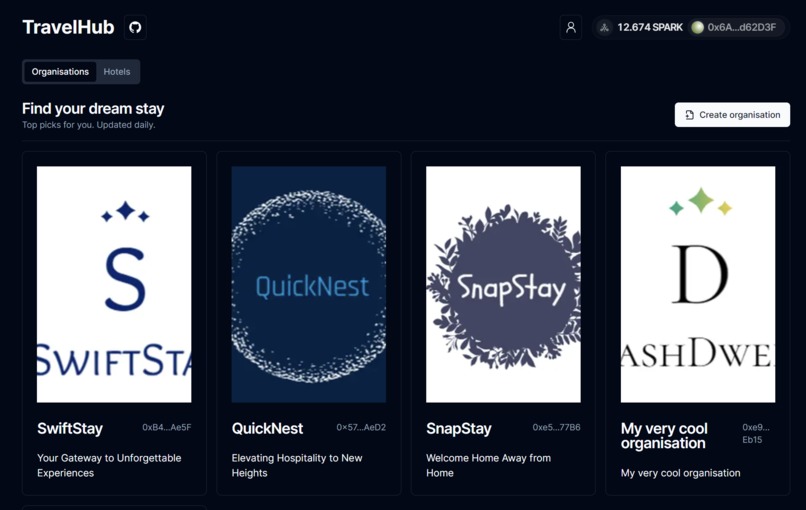Click the document icon in Create organisation
This screenshot has height=510, width=806.
pyautogui.click(x=689, y=115)
